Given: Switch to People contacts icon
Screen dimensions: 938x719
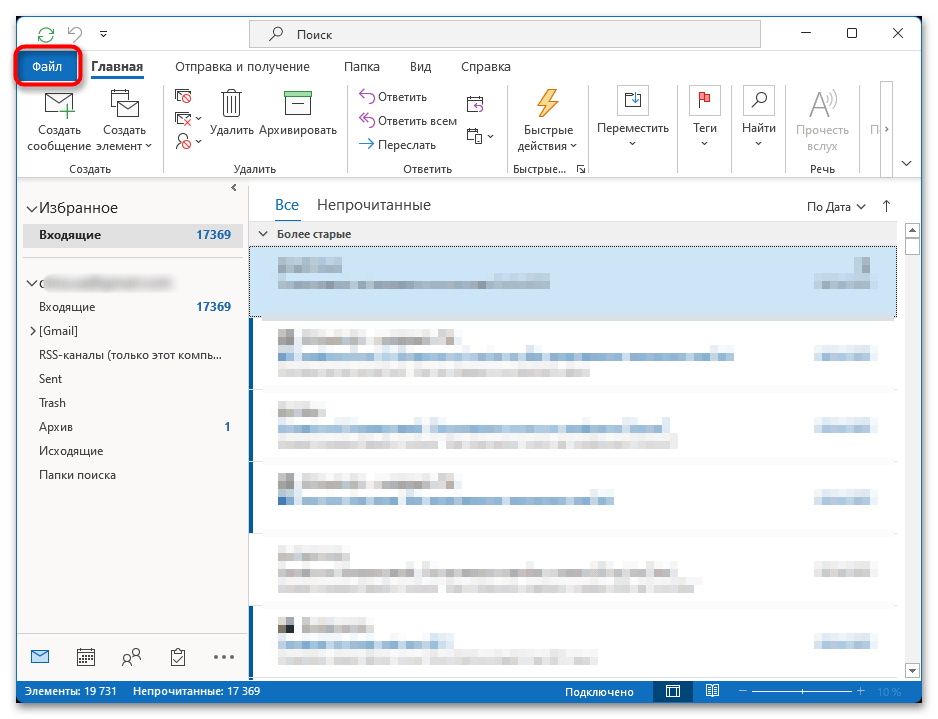Looking at the screenshot, I should pyautogui.click(x=132, y=657).
